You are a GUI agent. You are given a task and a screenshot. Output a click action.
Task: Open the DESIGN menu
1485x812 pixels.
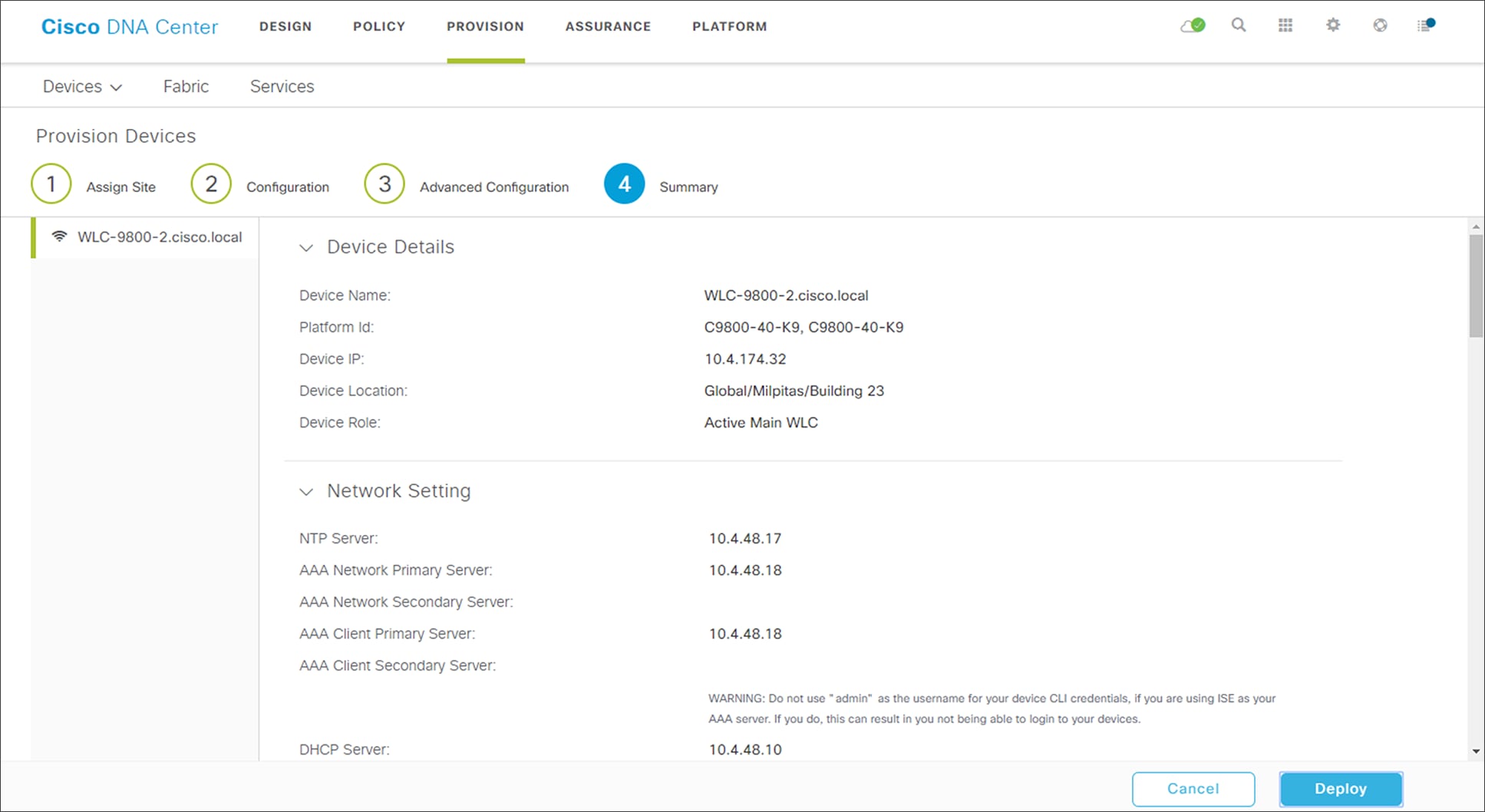285,26
